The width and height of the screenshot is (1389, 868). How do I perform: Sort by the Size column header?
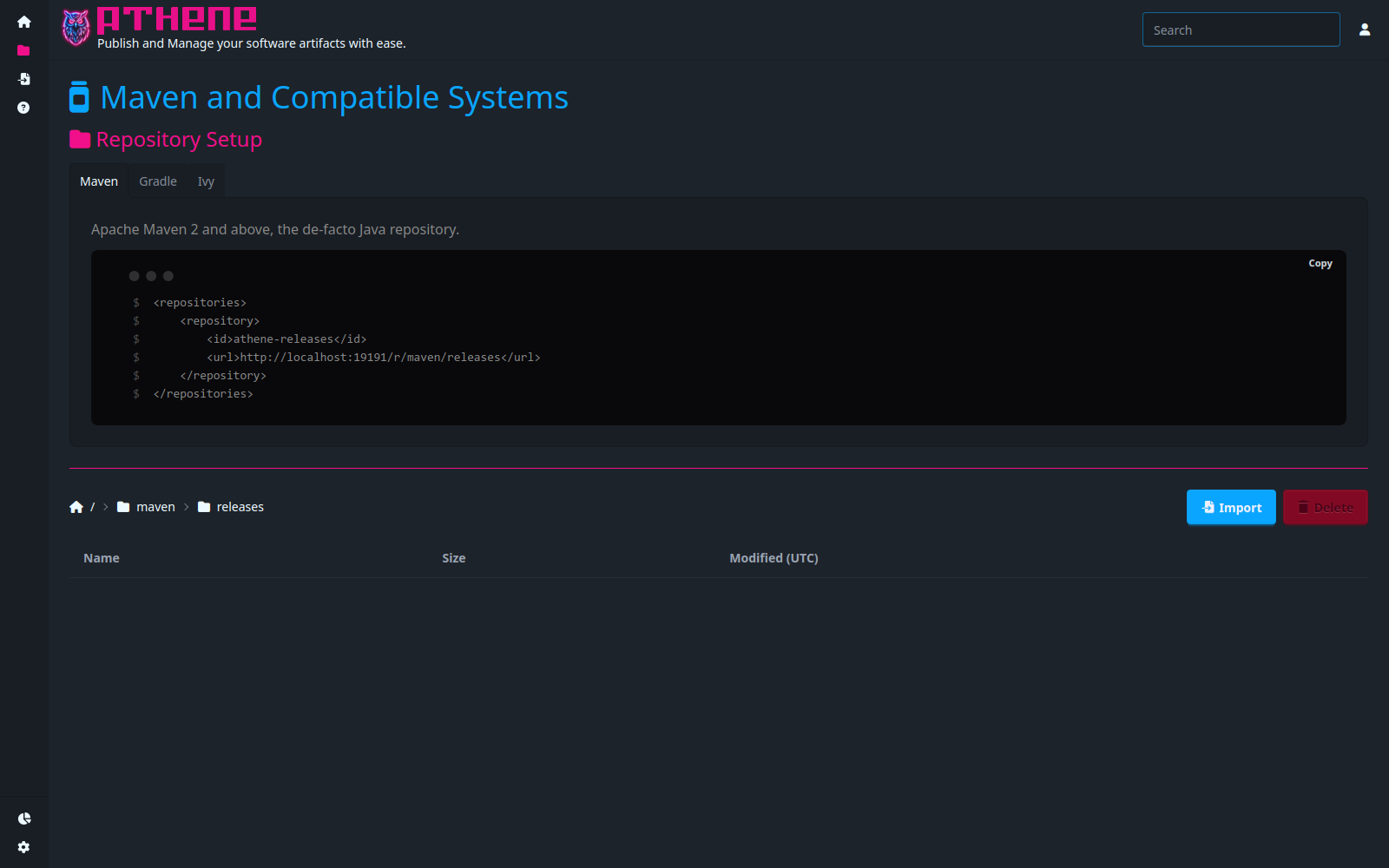click(x=454, y=558)
